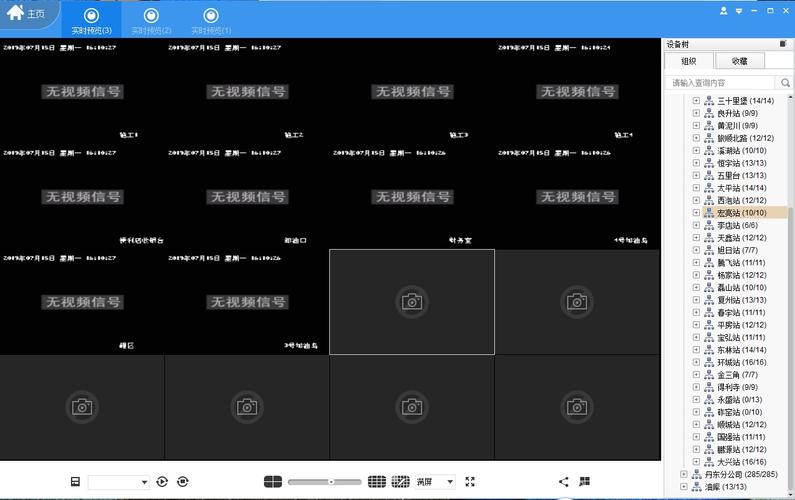
Task: Expand the 良升站 (9/9) node
Action: click(x=696, y=113)
